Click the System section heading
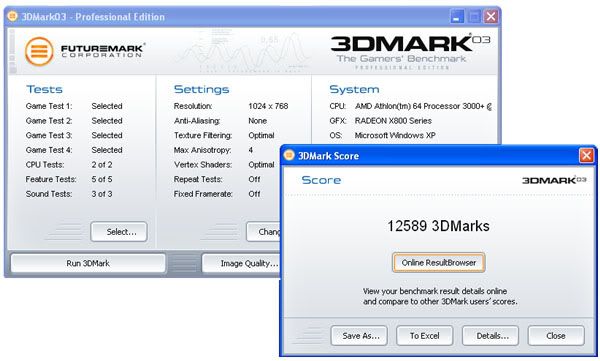The width and height of the screenshot is (600, 361). (354, 89)
